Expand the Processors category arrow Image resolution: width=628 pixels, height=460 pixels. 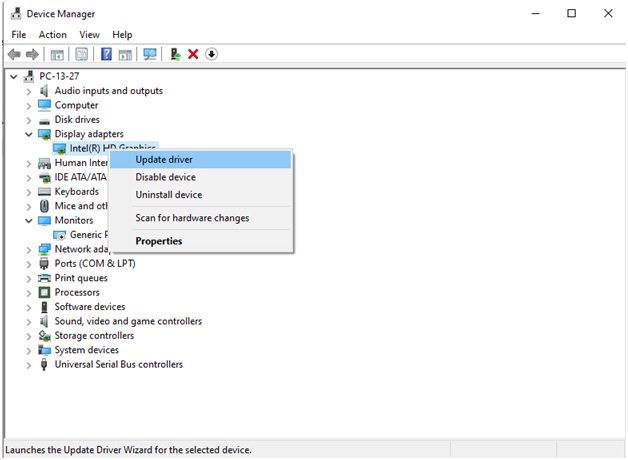coord(28,293)
